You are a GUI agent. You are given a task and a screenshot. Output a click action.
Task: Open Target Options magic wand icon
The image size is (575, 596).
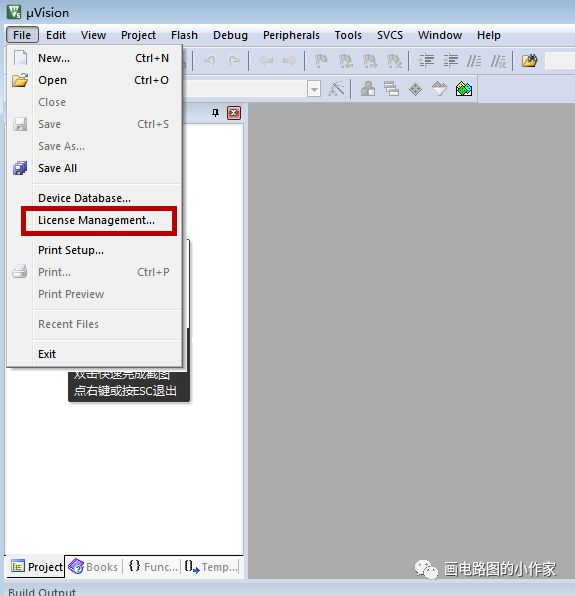coord(336,89)
